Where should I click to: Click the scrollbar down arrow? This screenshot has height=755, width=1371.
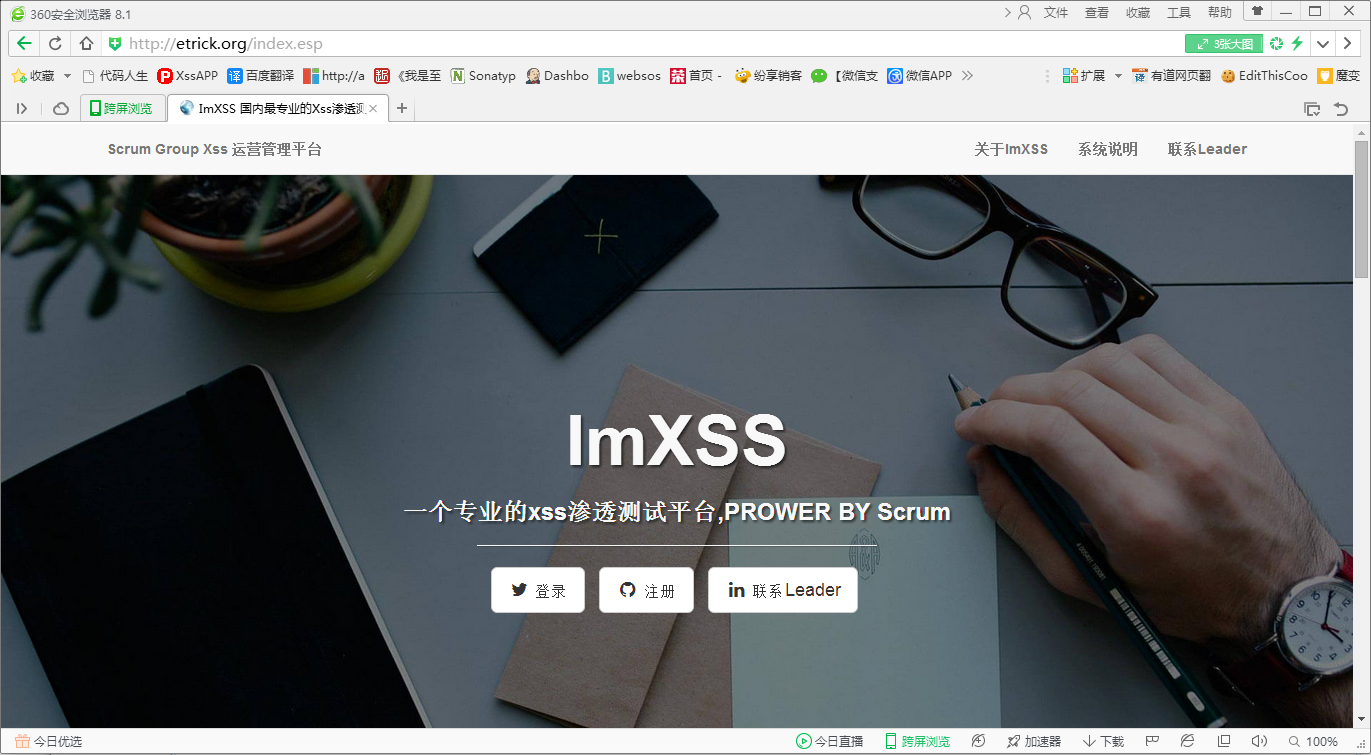tap(1361, 720)
